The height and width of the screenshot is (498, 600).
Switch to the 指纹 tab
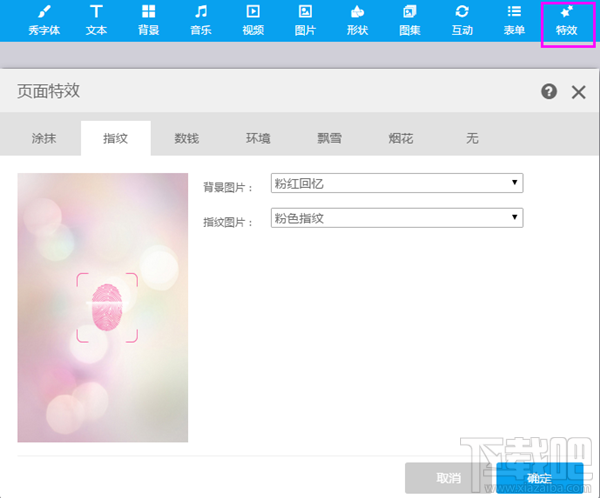pos(116,138)
